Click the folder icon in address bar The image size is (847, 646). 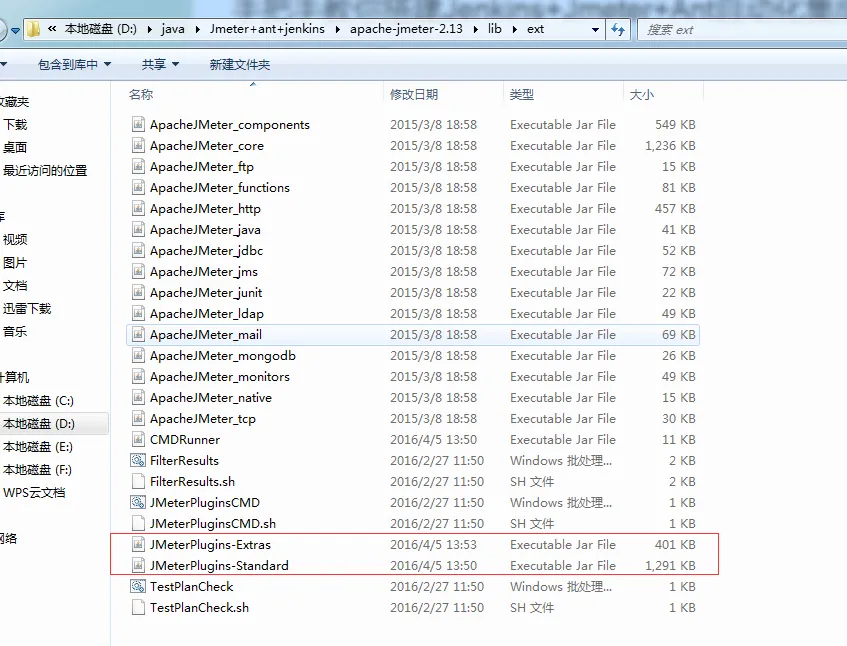[x=33, y=29]
